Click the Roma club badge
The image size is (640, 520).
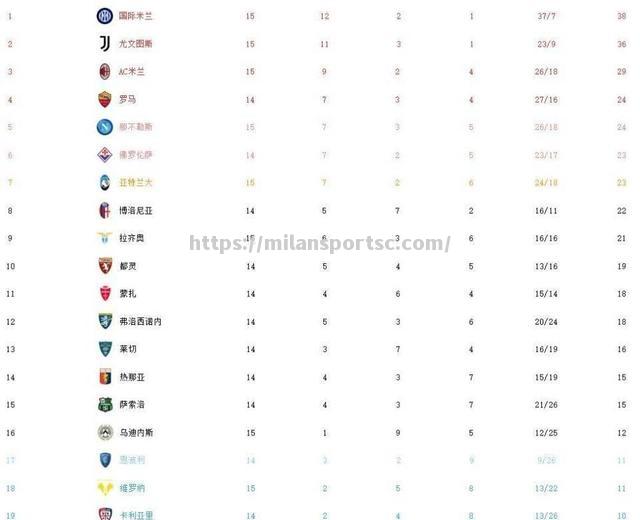[x=105, y=99]
